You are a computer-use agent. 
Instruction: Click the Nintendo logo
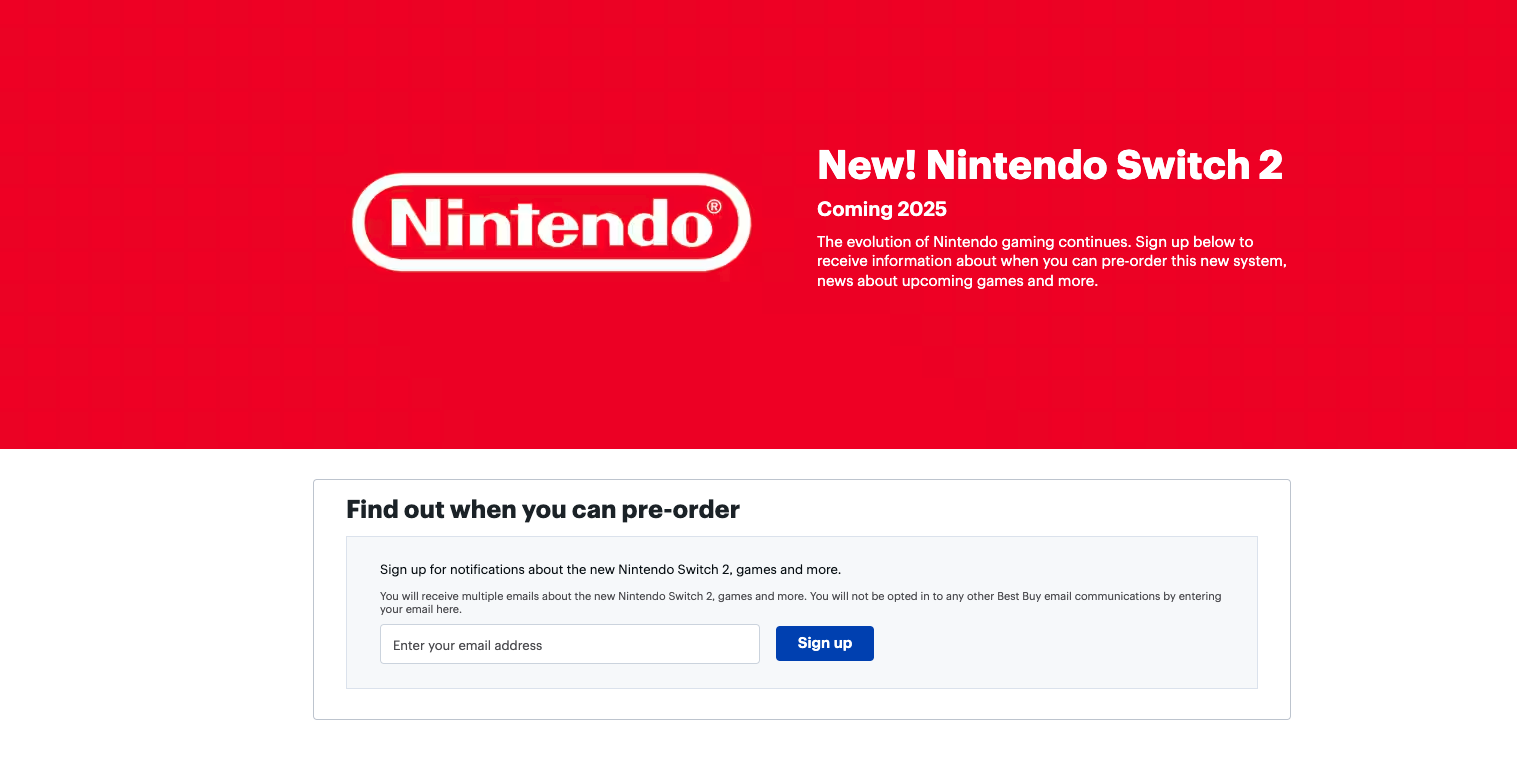tap(550, 221)
